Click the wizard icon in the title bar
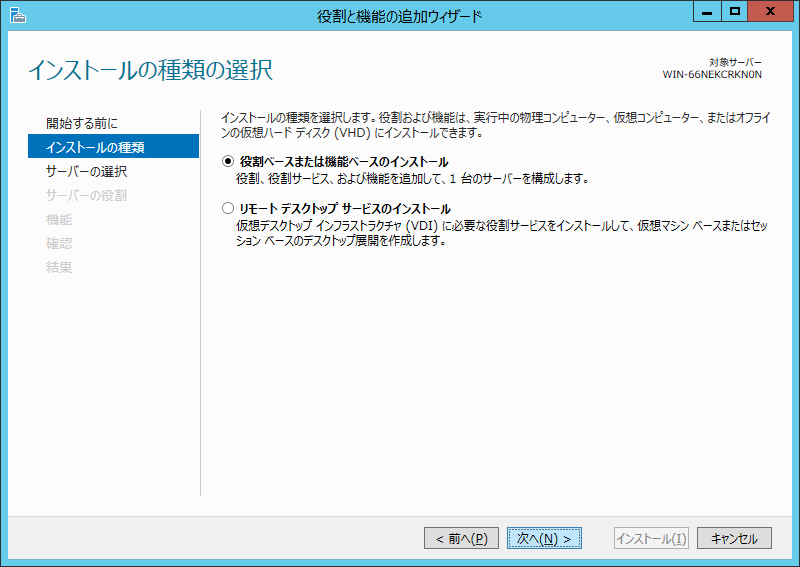The width and height of the screenshot is (800, 567). coord(16,14)
